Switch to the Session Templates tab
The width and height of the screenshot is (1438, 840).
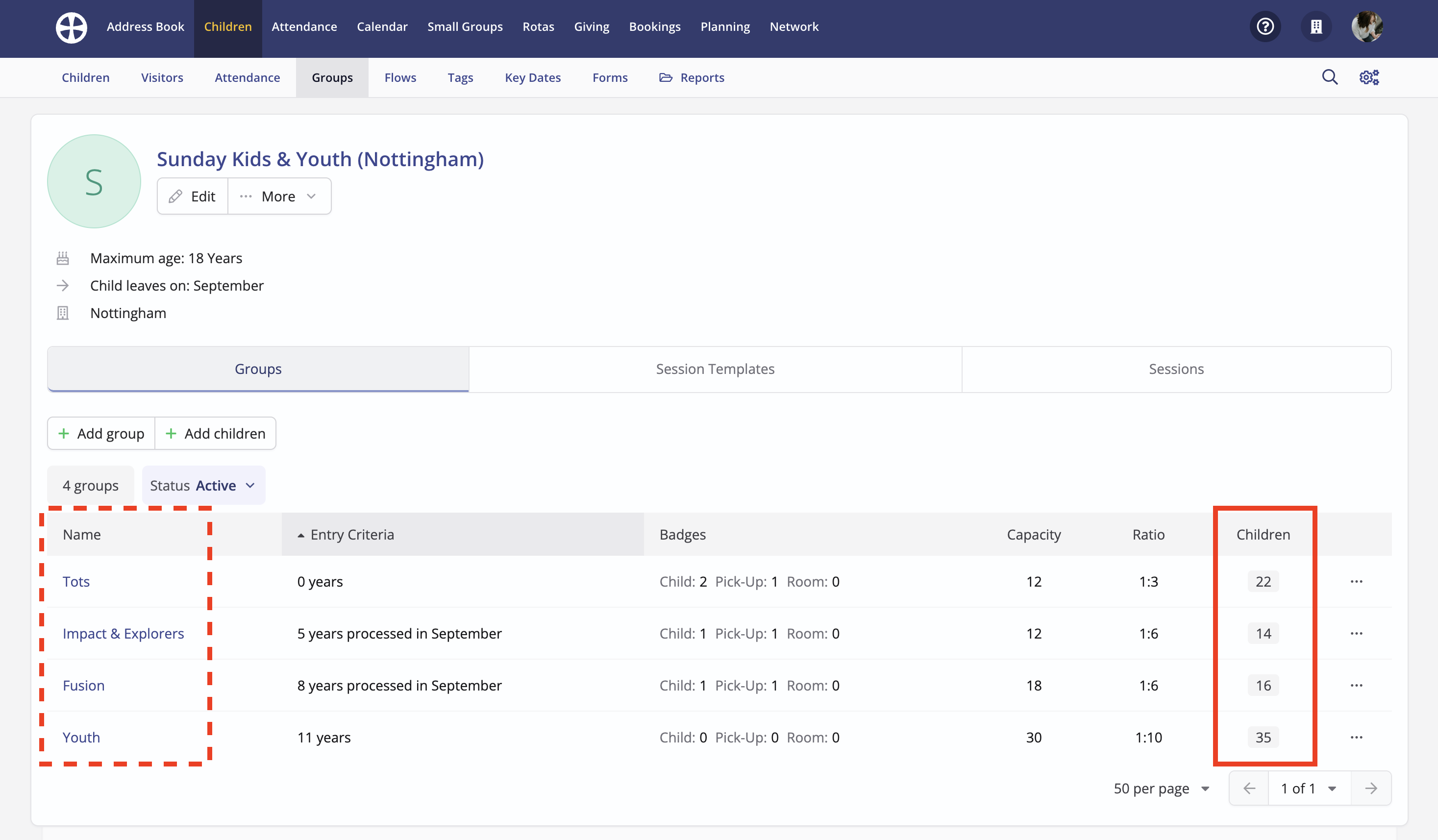click(715, 369)
